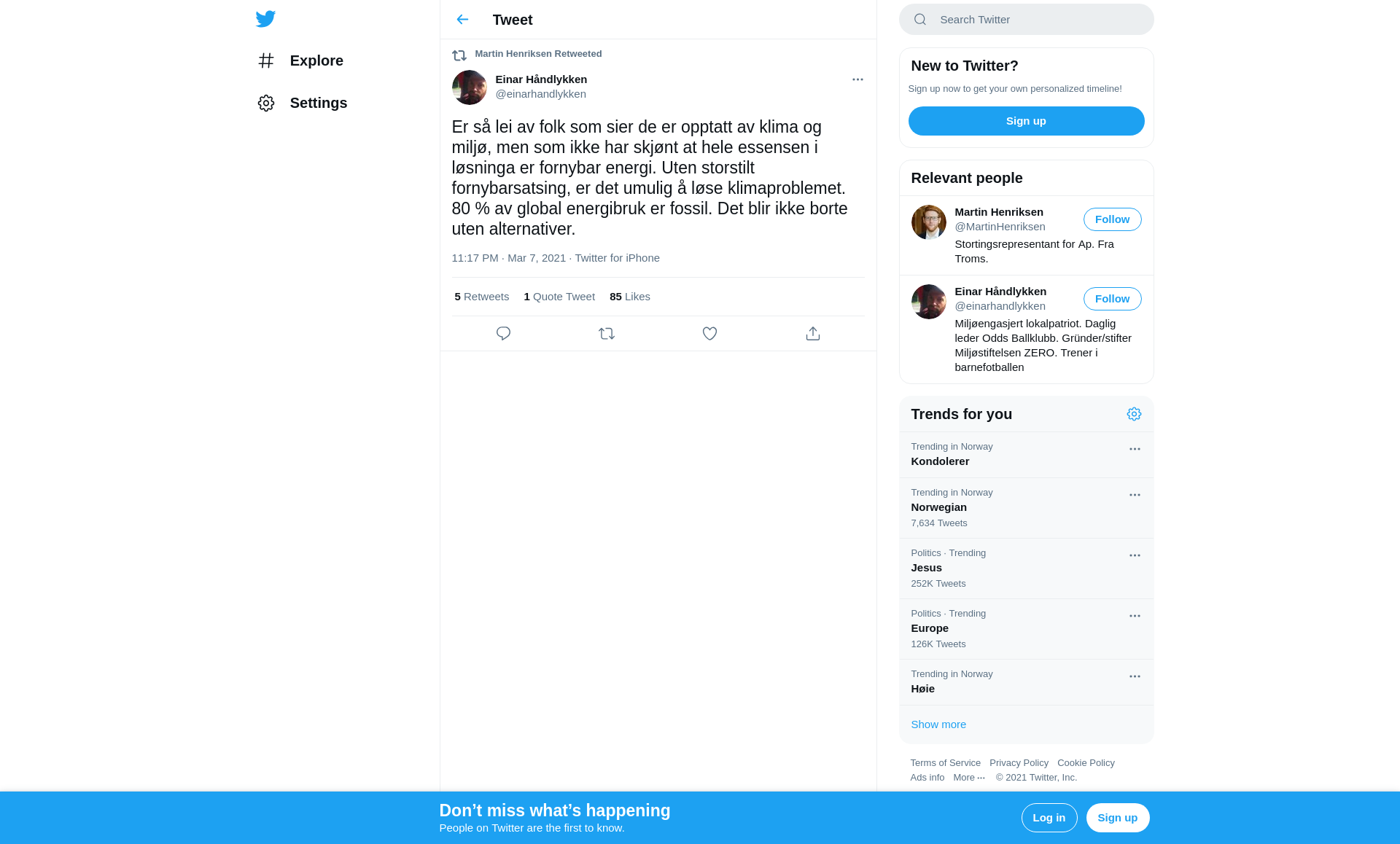Expand the More footer link
The height and width of the screenshot is (844, 1400).
969,778
